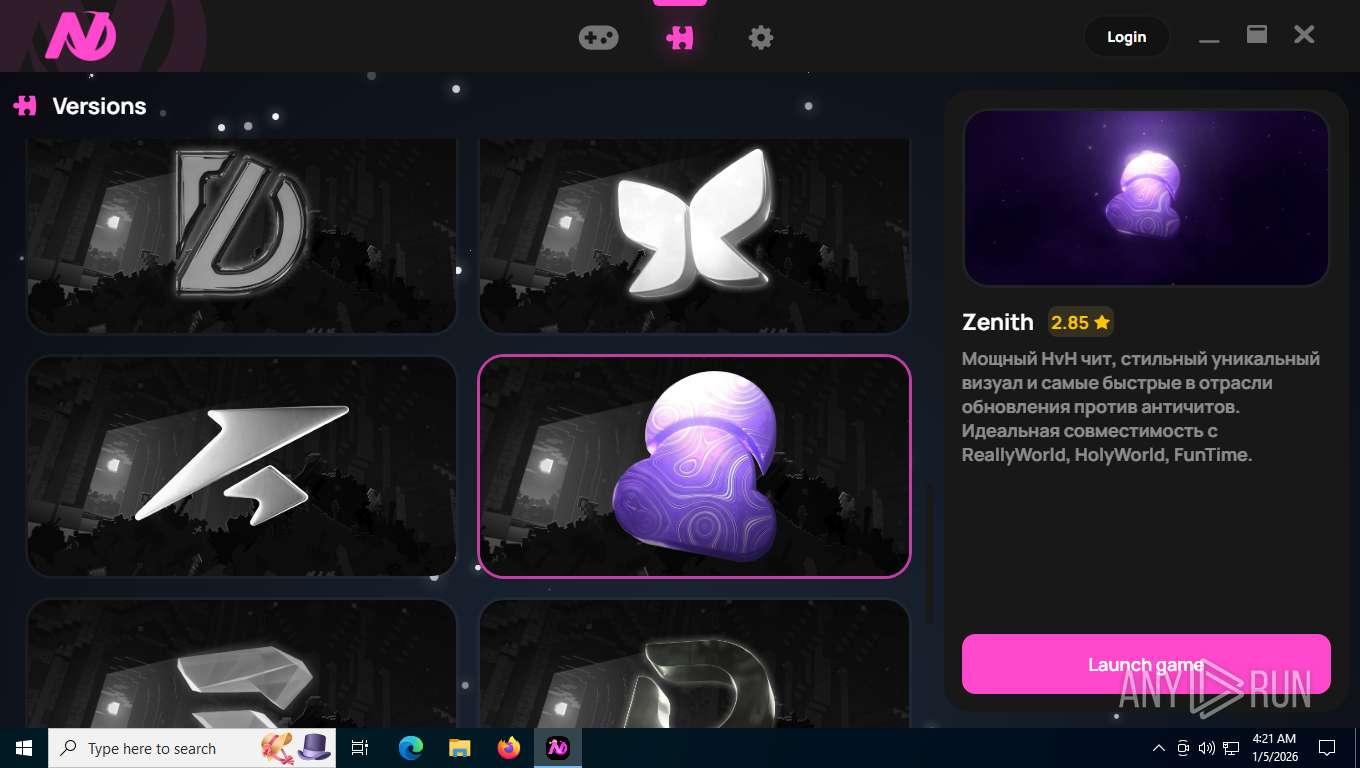Click the taskbar search box
1360x768 pixels.
pos(192,748)
